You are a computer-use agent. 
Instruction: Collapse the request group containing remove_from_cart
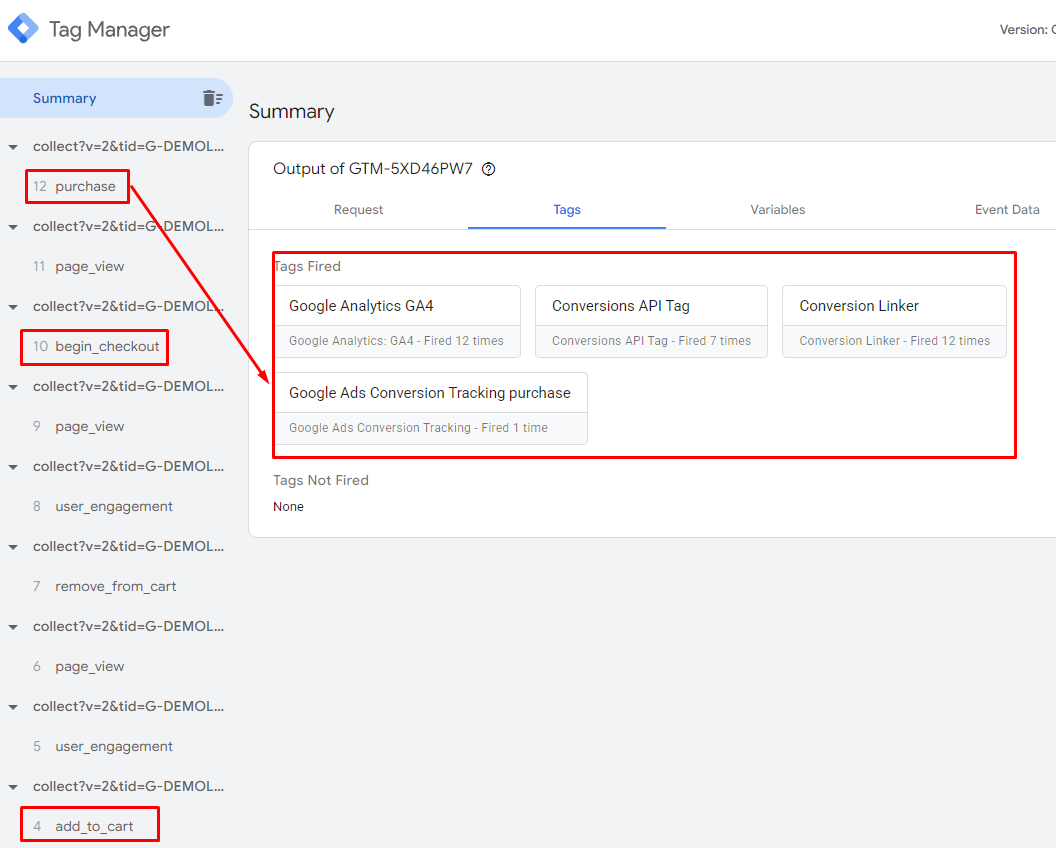point(13,547)
